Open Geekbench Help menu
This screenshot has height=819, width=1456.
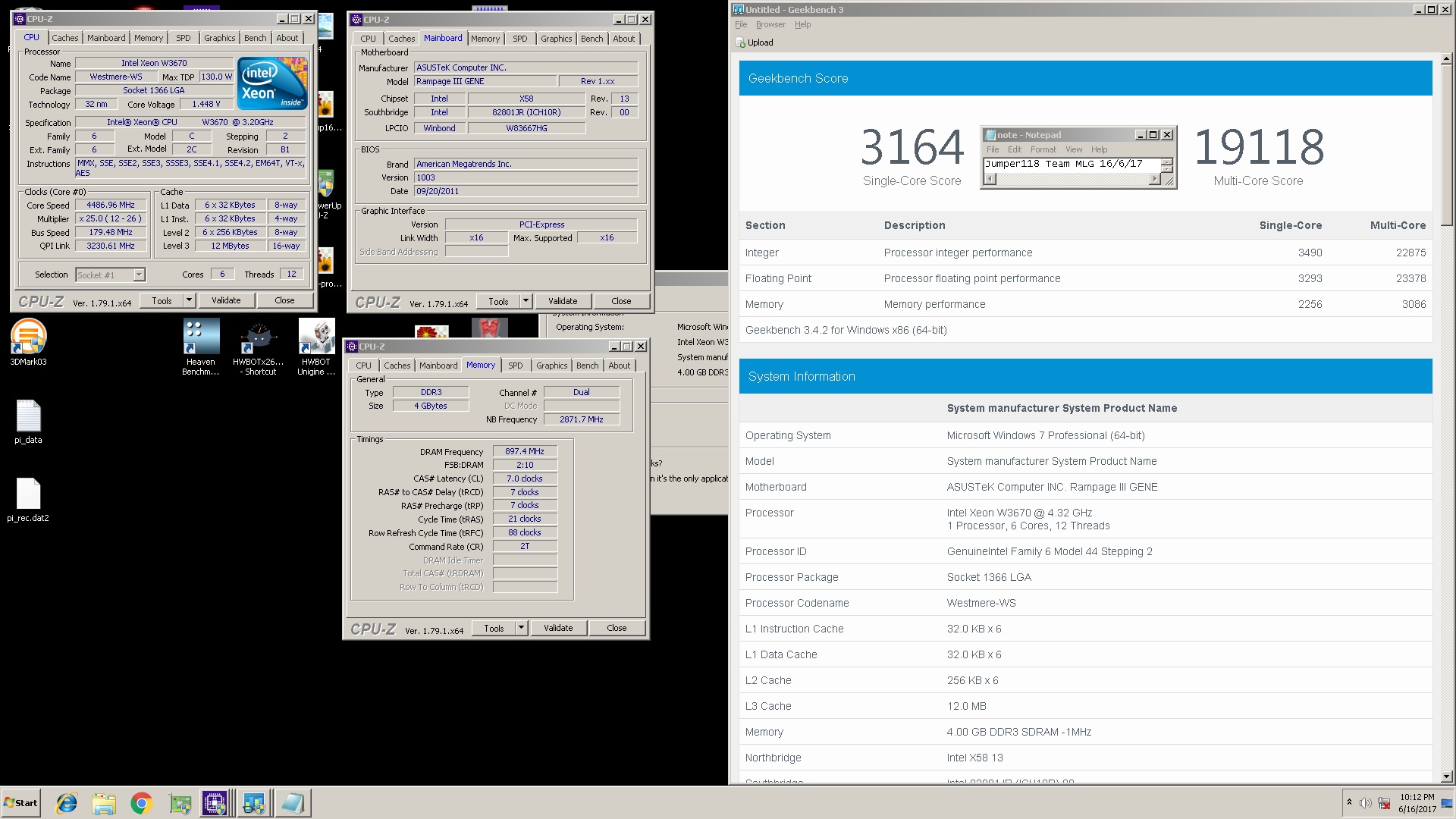[803, 25]
